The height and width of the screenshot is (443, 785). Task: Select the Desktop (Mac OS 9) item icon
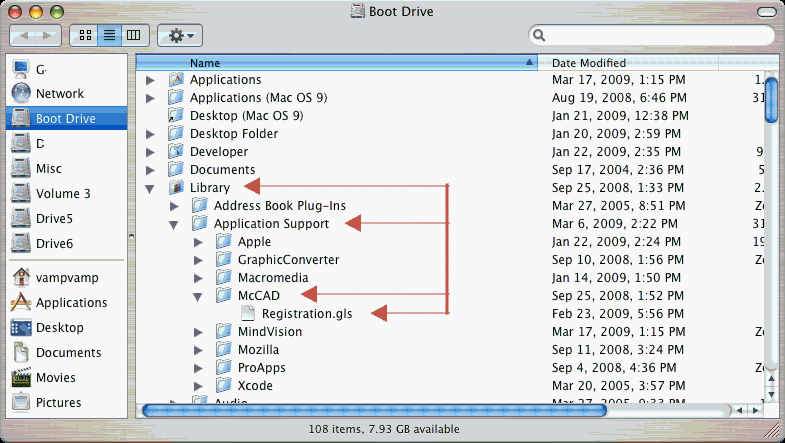click(176, 115)
